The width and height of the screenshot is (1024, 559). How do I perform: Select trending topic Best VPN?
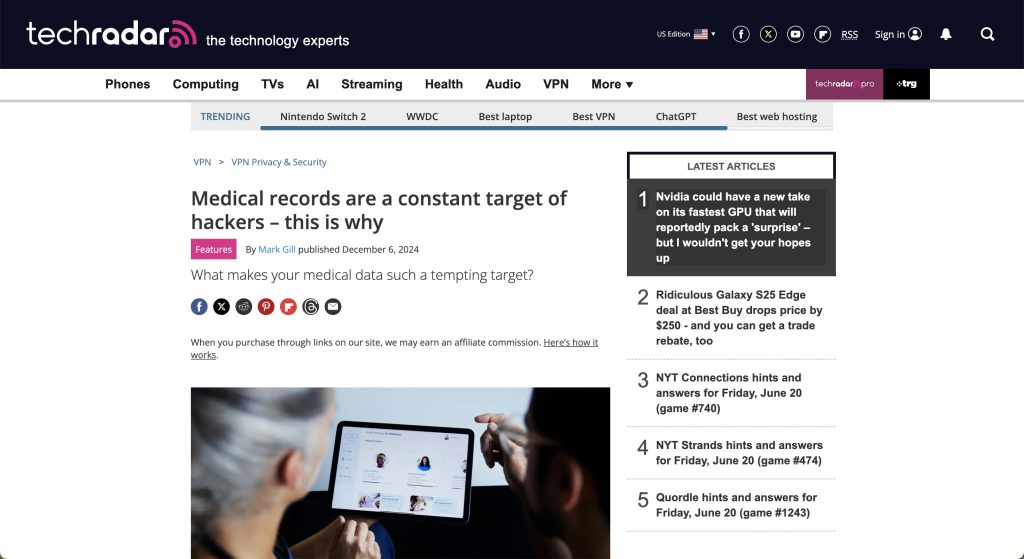(x=594, y=116)
